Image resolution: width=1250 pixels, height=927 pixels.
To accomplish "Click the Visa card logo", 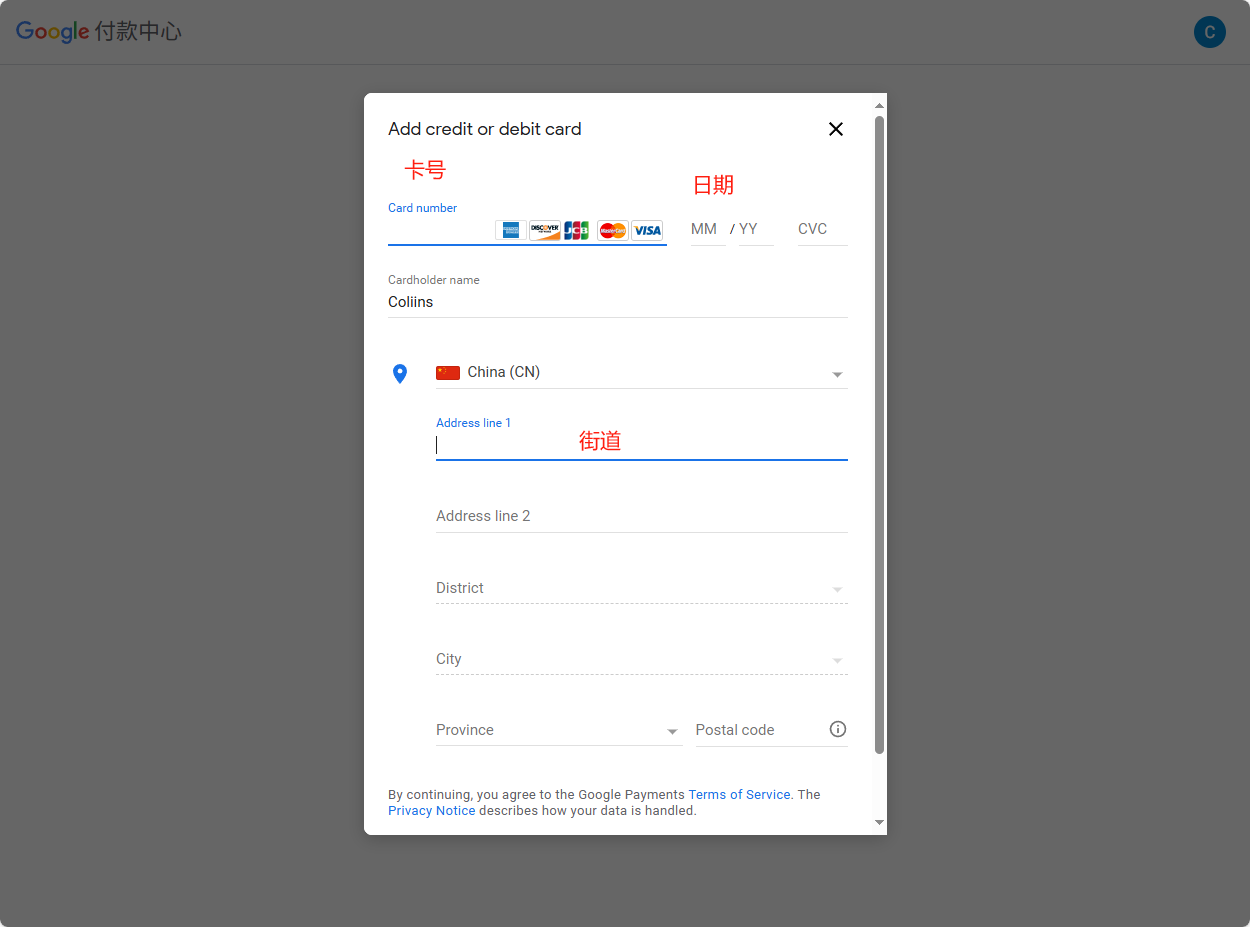I will 647,230.
